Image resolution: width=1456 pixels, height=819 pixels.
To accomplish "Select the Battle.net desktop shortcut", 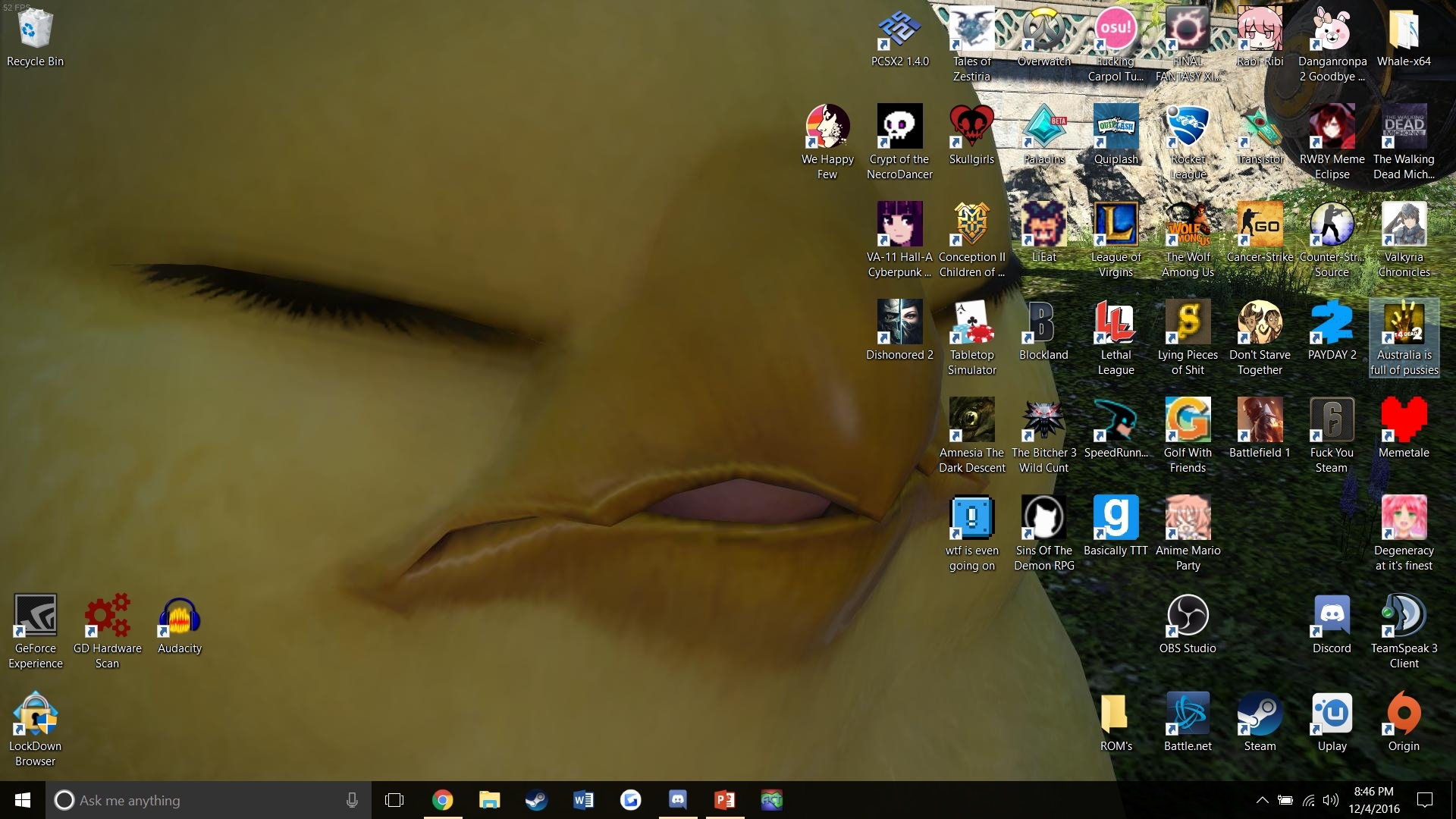I will (1188, 721).
